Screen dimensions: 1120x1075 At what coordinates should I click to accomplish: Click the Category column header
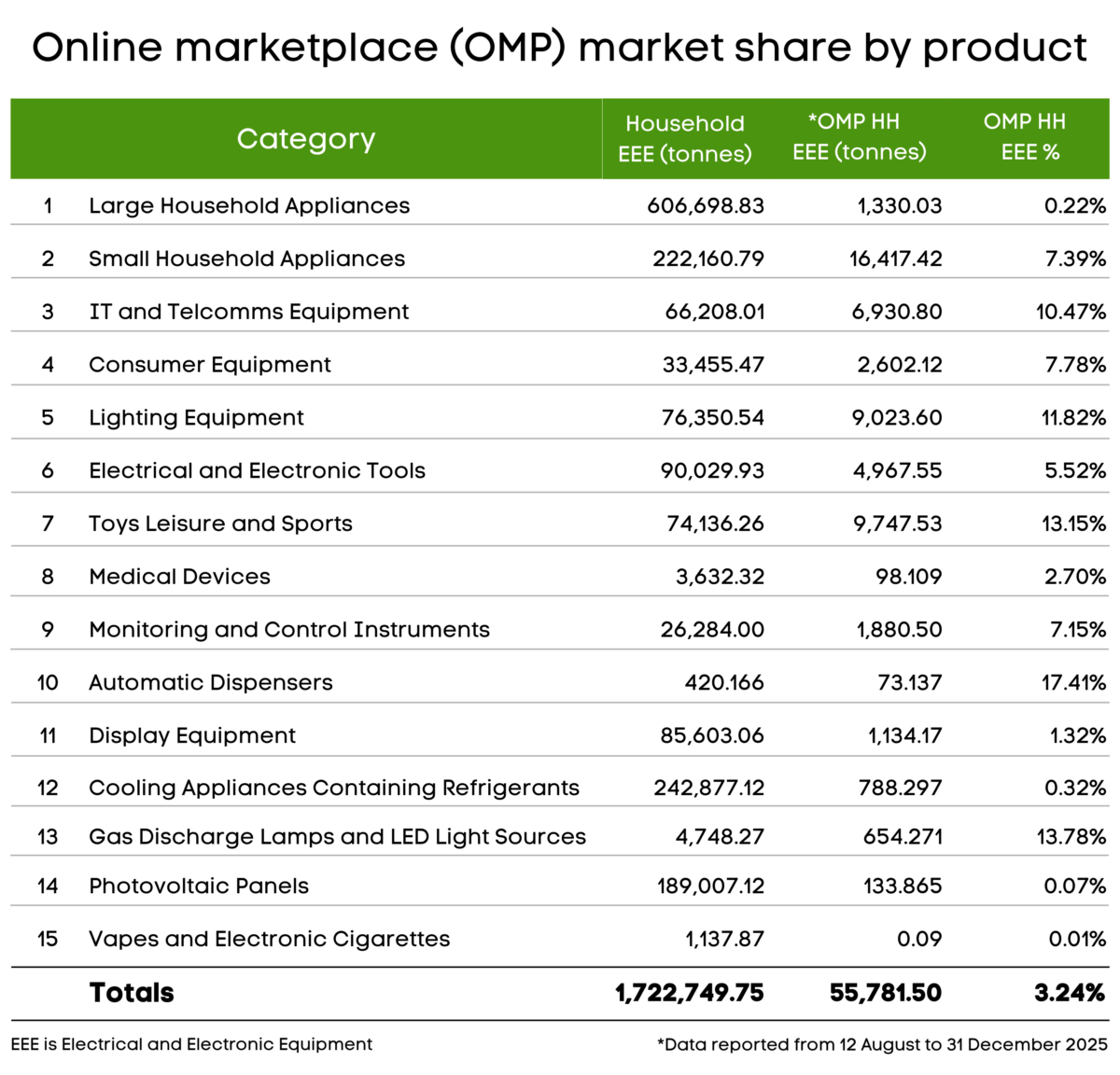pyautogui.click(x=305, y=139)
